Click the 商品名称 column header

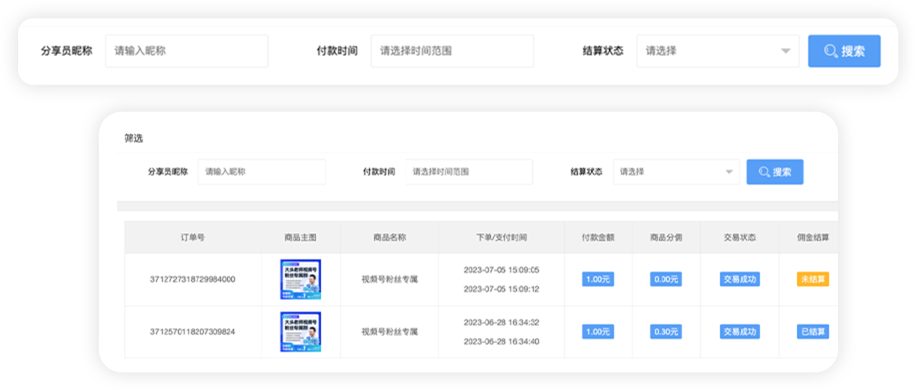coord(390,238)
